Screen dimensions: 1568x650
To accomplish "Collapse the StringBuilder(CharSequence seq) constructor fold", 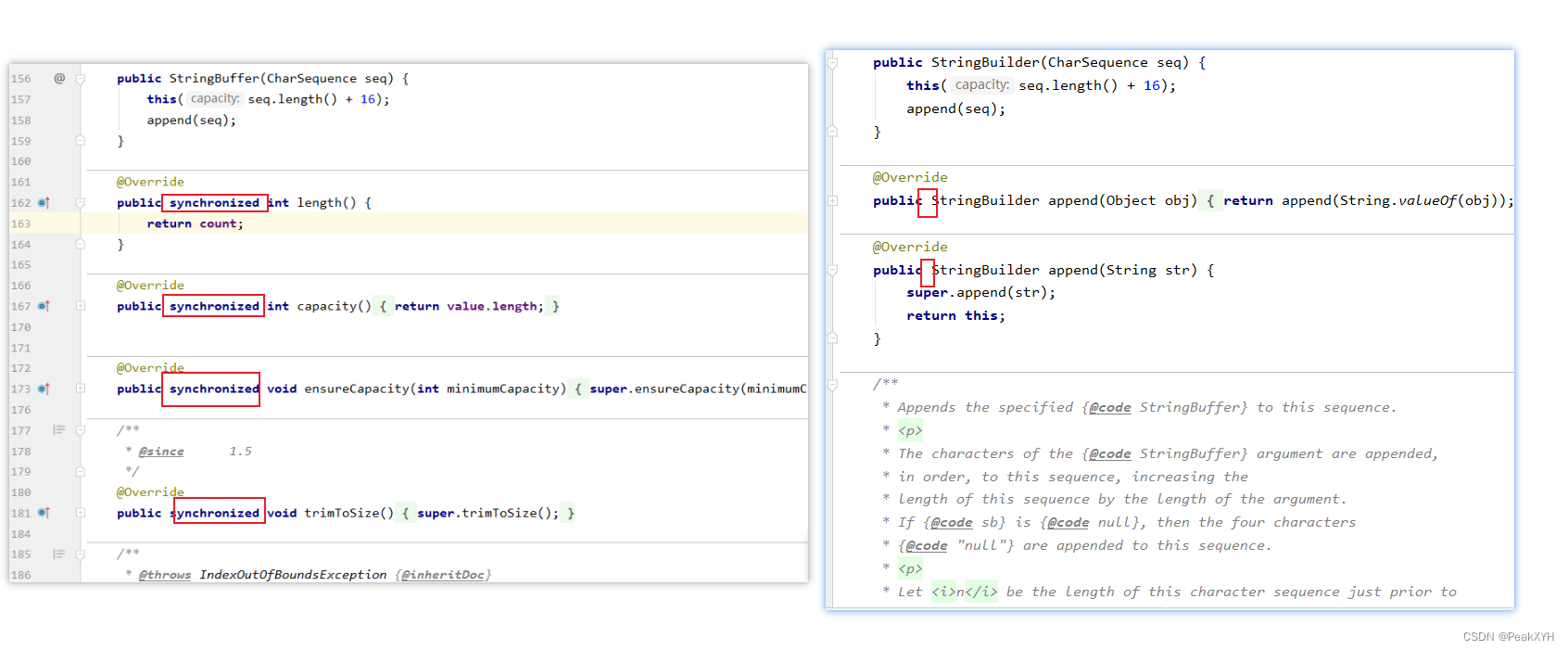I will [832, 63].
